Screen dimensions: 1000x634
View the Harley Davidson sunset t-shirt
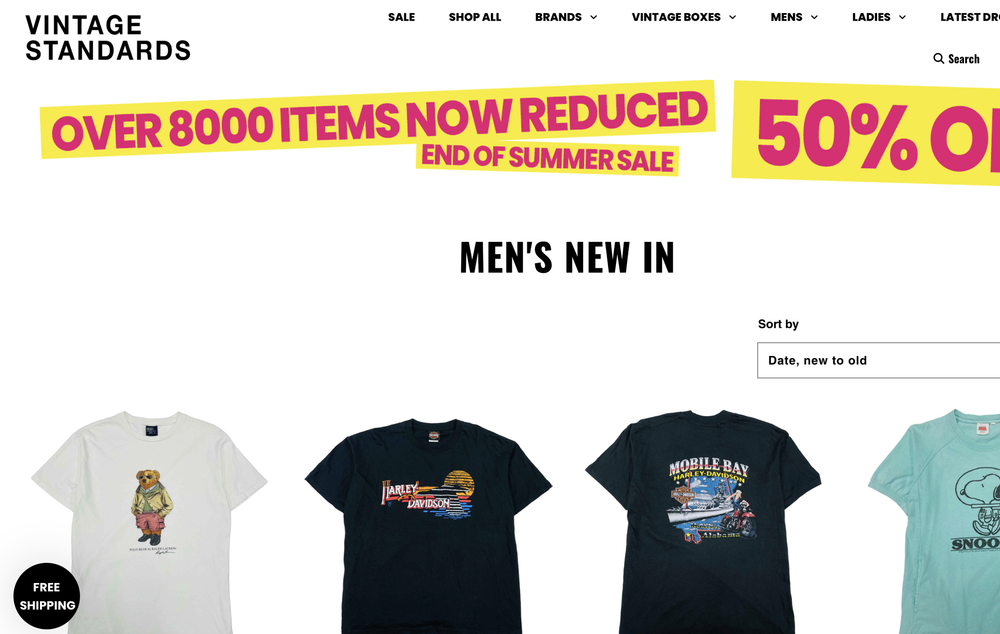point(428,526)
